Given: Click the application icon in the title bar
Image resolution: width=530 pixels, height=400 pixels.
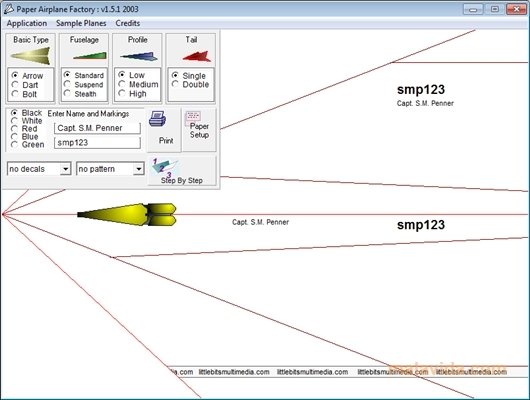Looking at the screenshot, I should 8,9.
